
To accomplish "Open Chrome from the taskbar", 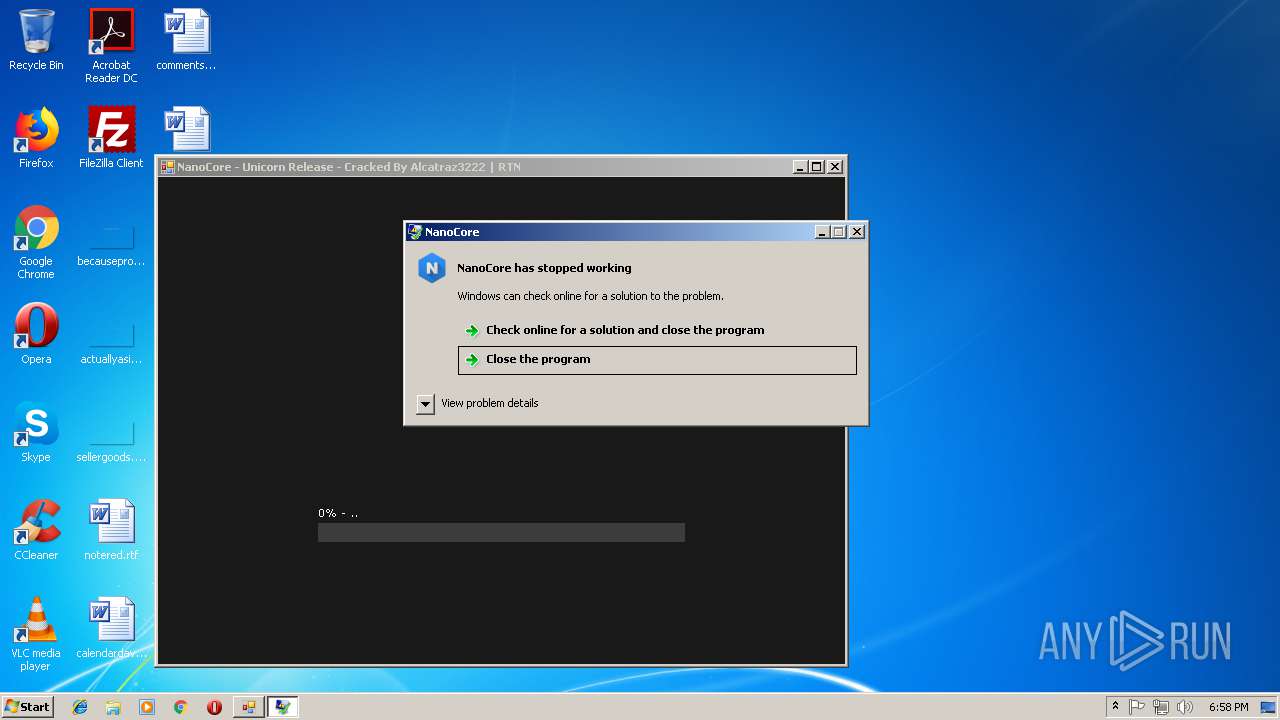I will tap(180, 707).
